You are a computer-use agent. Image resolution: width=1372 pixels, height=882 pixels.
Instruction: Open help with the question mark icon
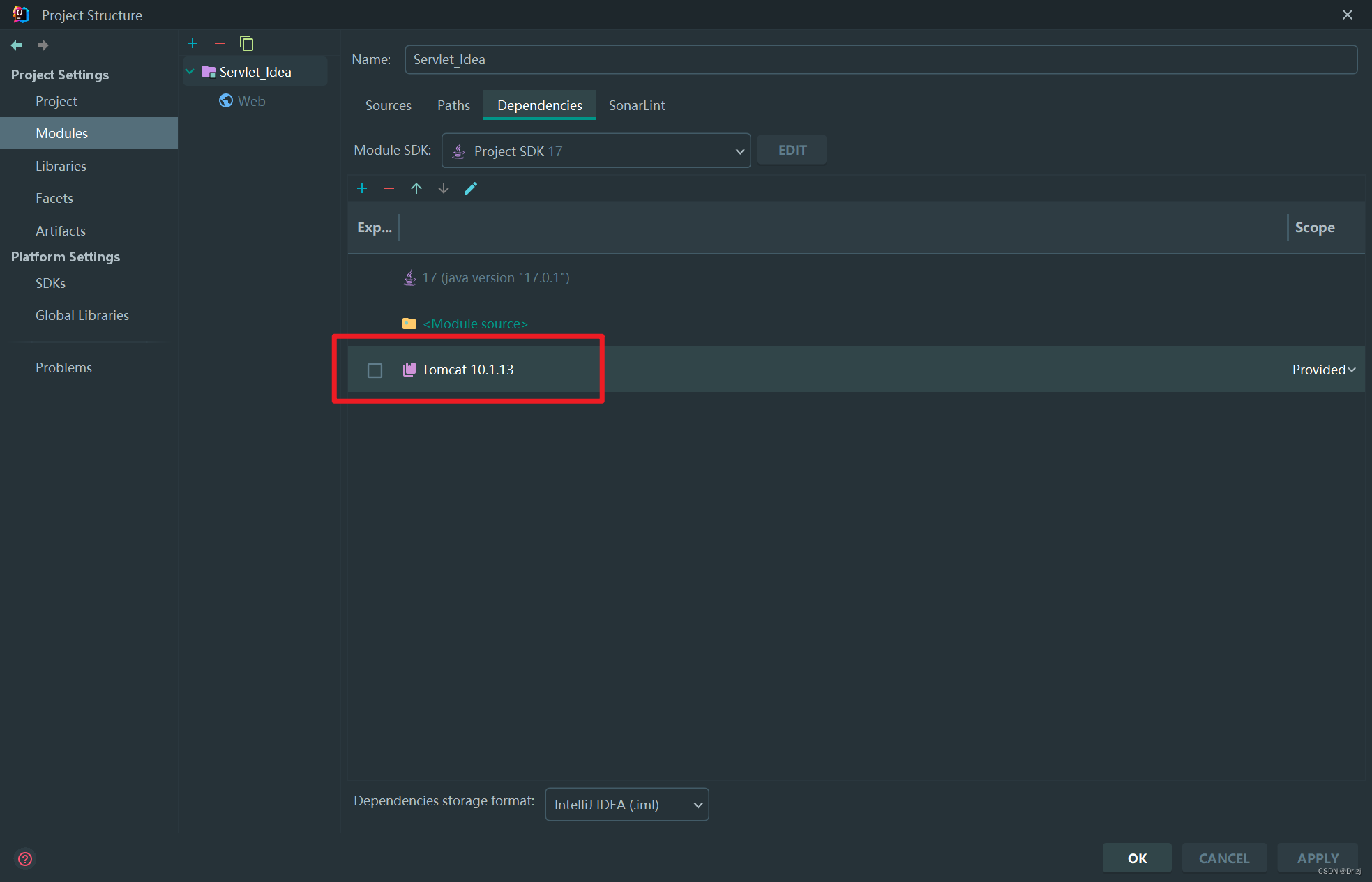coord(25,858)
